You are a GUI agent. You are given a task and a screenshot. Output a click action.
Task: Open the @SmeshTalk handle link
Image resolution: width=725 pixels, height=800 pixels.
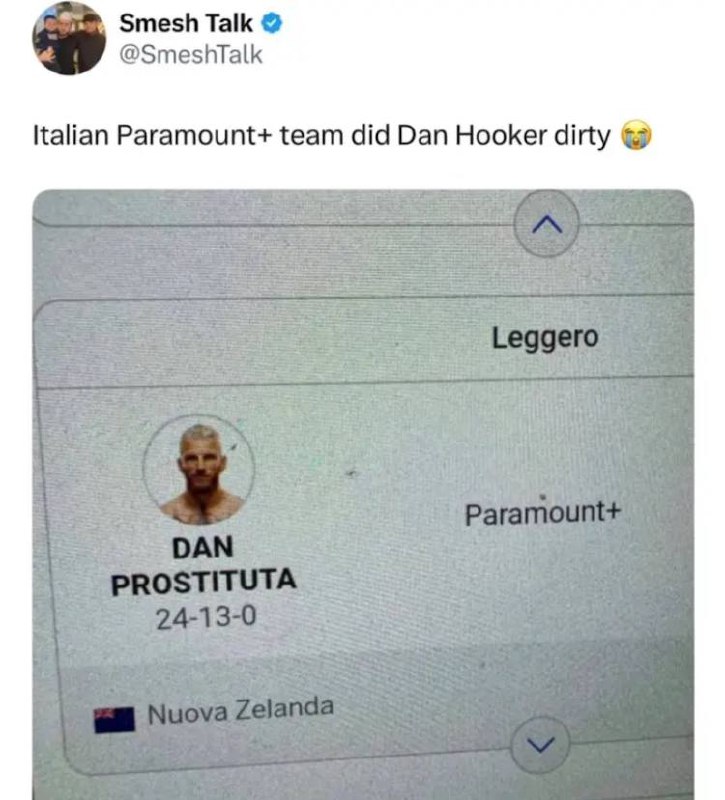tap(191, 55)
